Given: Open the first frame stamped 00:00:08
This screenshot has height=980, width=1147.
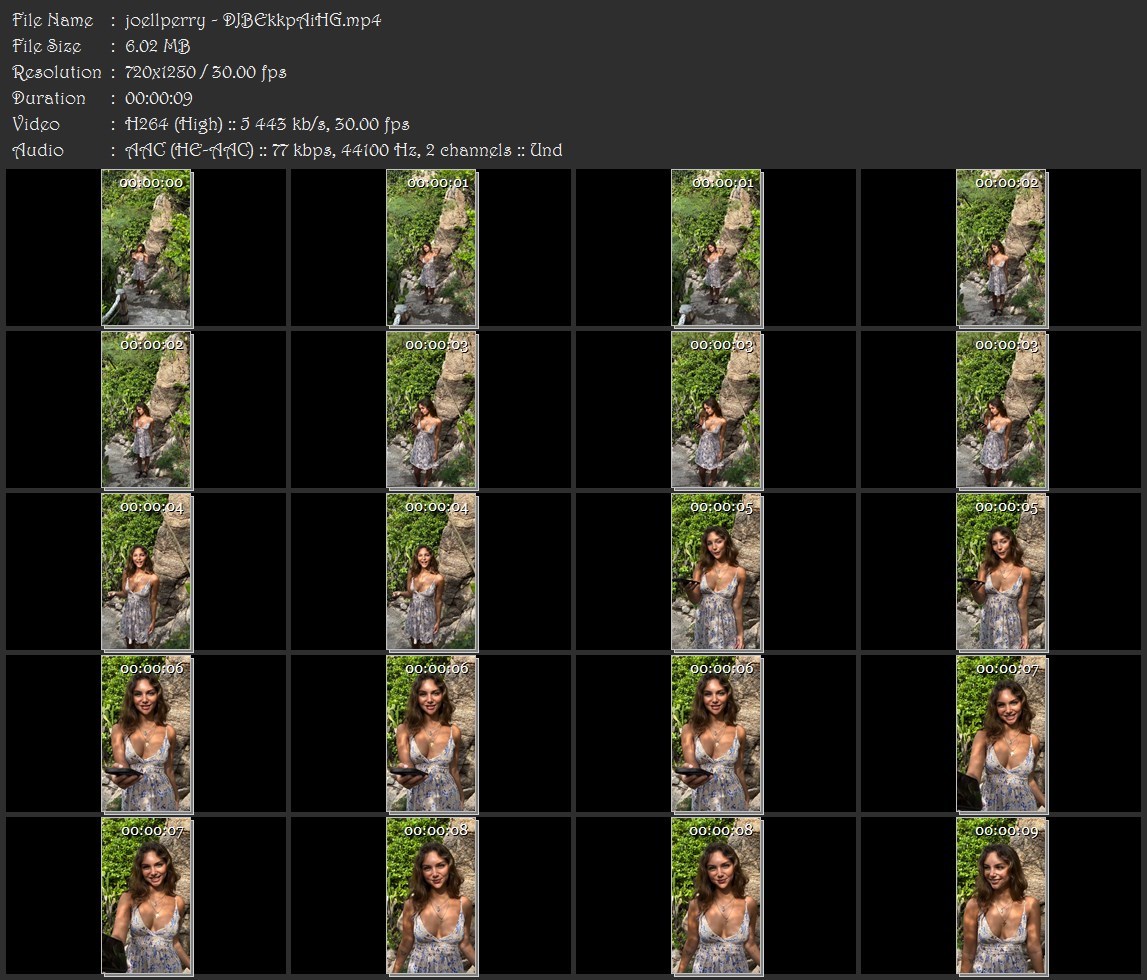Looking at the screenshot, I should 432,895.
